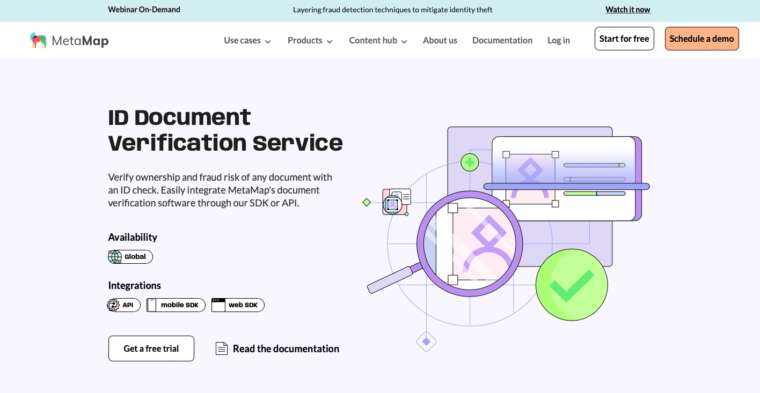Click the Webinar On-Demand banner label
Screen dimensions: 760x393
tap(144, 9)
